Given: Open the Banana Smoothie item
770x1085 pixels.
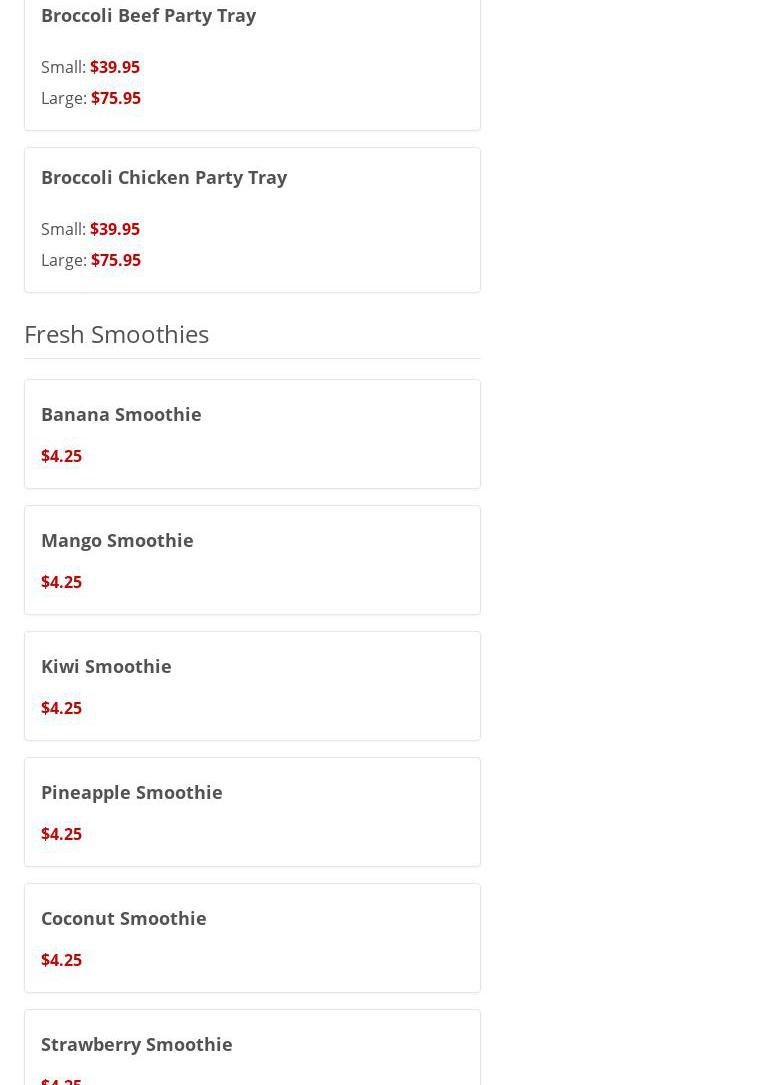Looking at the screenshot, I should (x=121, y=414).
